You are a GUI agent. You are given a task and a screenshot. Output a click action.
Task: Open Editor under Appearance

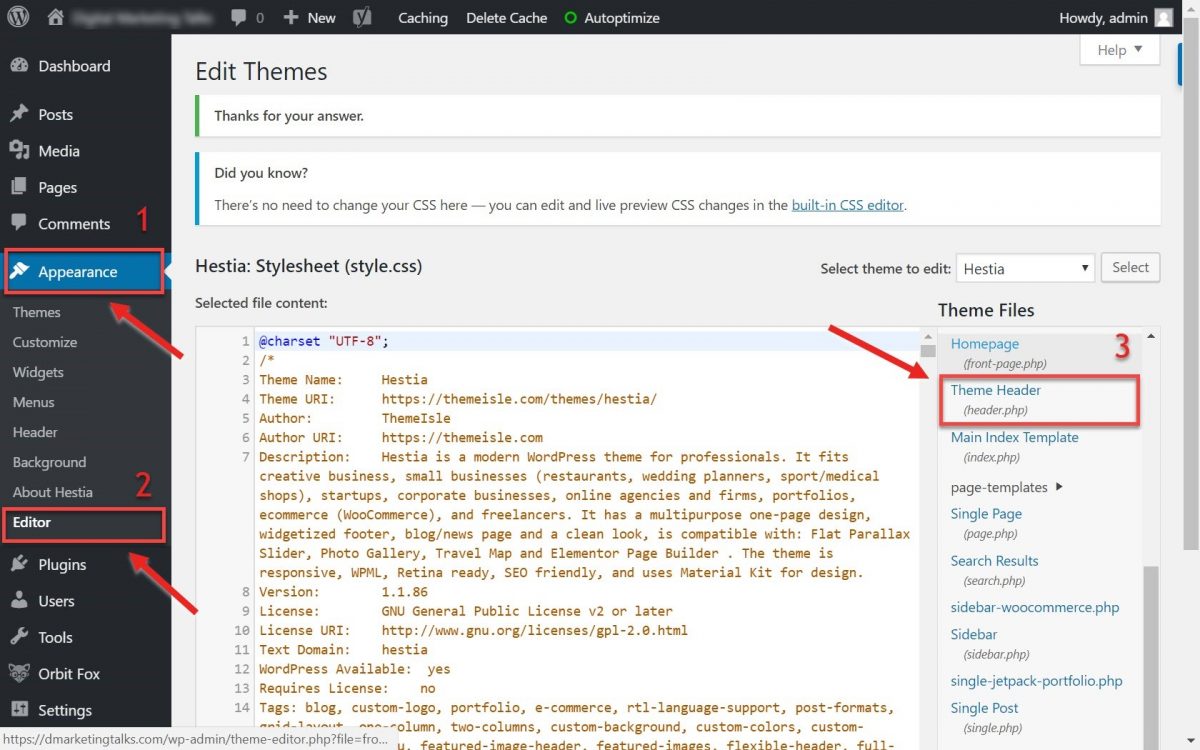coord(32,522)
